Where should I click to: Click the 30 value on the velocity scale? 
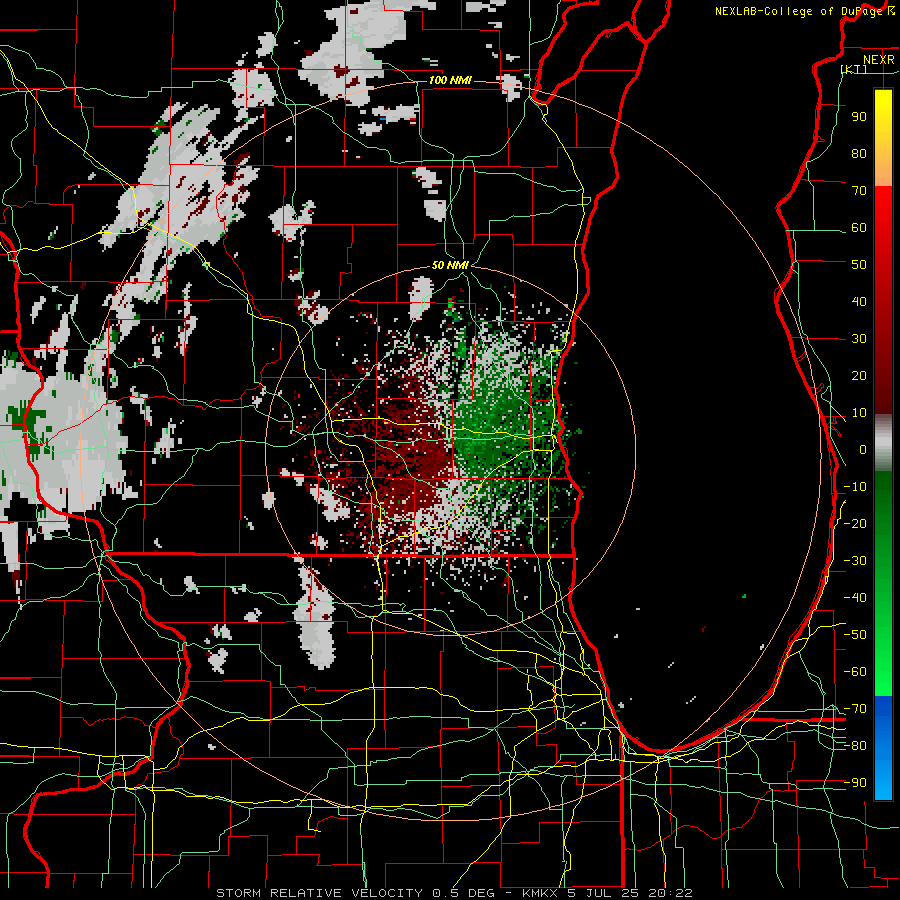(x=859, y=339)
